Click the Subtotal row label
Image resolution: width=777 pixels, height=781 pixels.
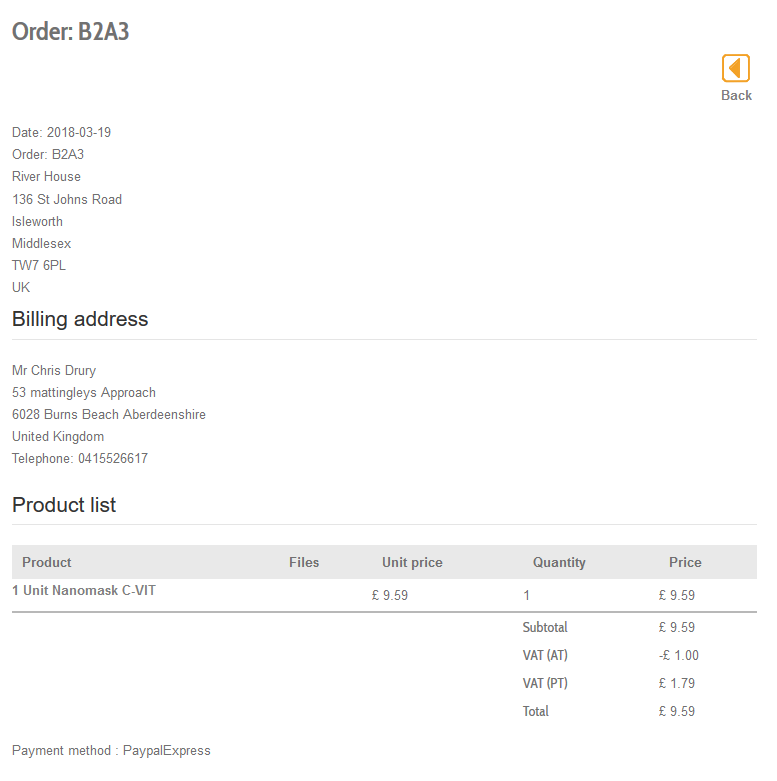[x=545, y=627]
